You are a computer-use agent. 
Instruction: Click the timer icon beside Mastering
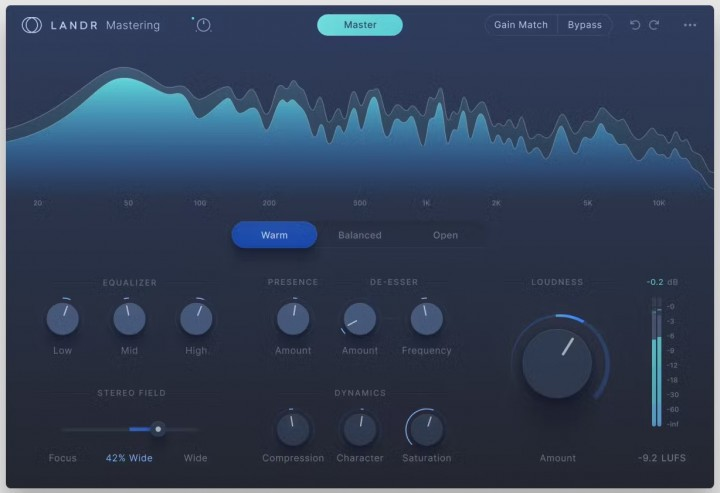[203, 25]
